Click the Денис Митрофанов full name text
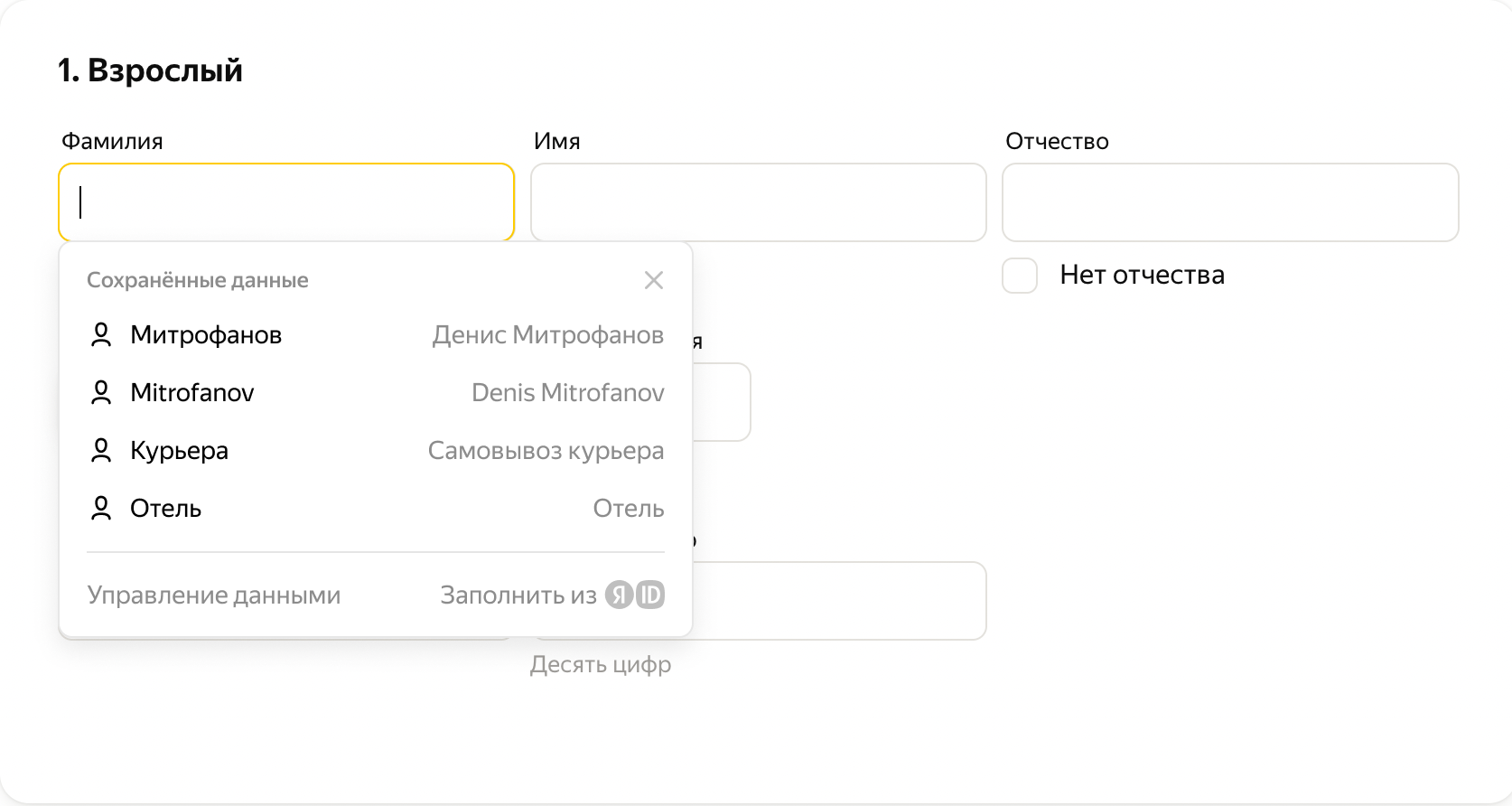The width and height of the screenshot is (1512, 806). pyautogui.click(x=547, y=335)
